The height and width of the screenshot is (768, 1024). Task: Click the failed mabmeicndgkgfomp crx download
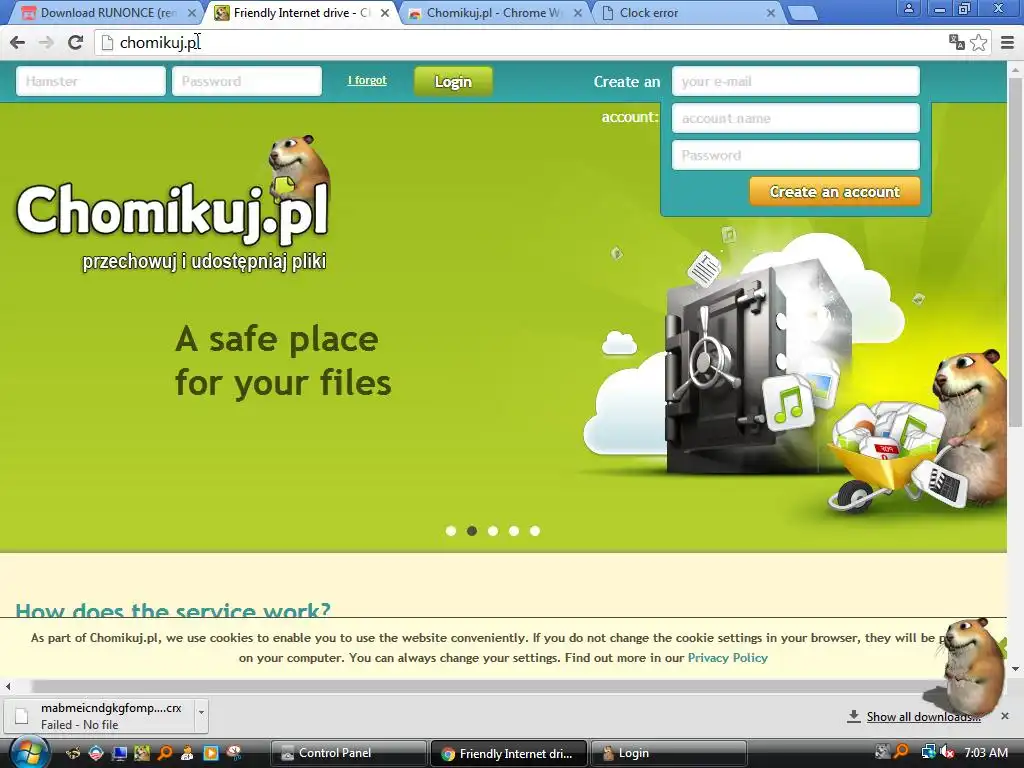[x=106, y=716]
